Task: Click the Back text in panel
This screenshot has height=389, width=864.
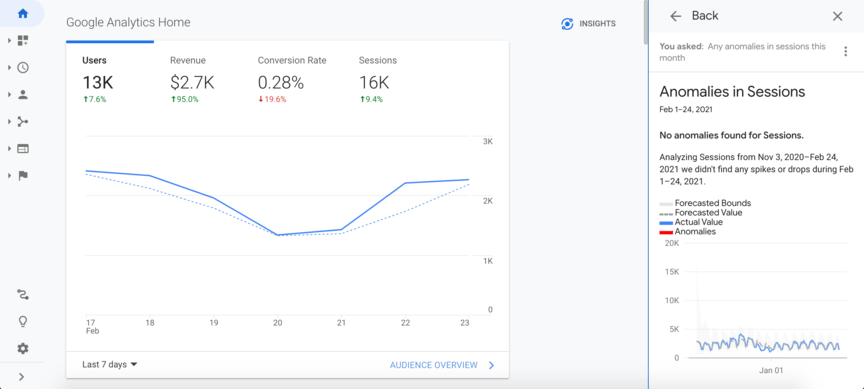Action: pos(705,16)
